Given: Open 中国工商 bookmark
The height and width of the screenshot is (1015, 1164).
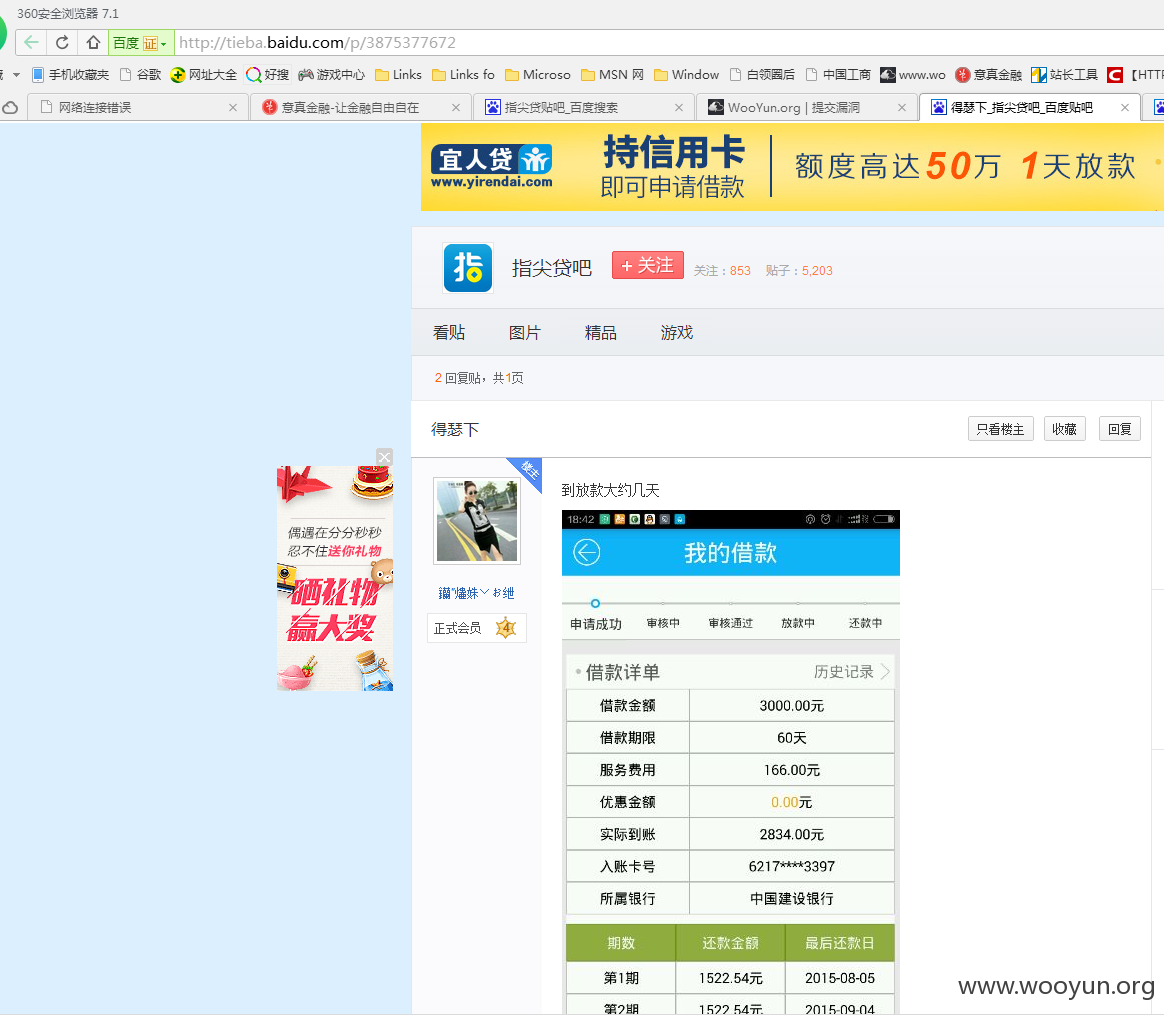Looking at the screenshot, I should point(838,74).
